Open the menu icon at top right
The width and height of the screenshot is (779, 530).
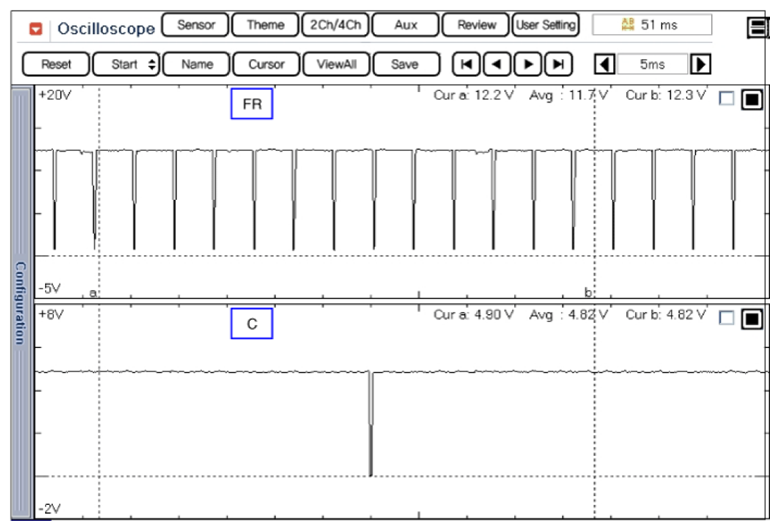coord(759,28)
